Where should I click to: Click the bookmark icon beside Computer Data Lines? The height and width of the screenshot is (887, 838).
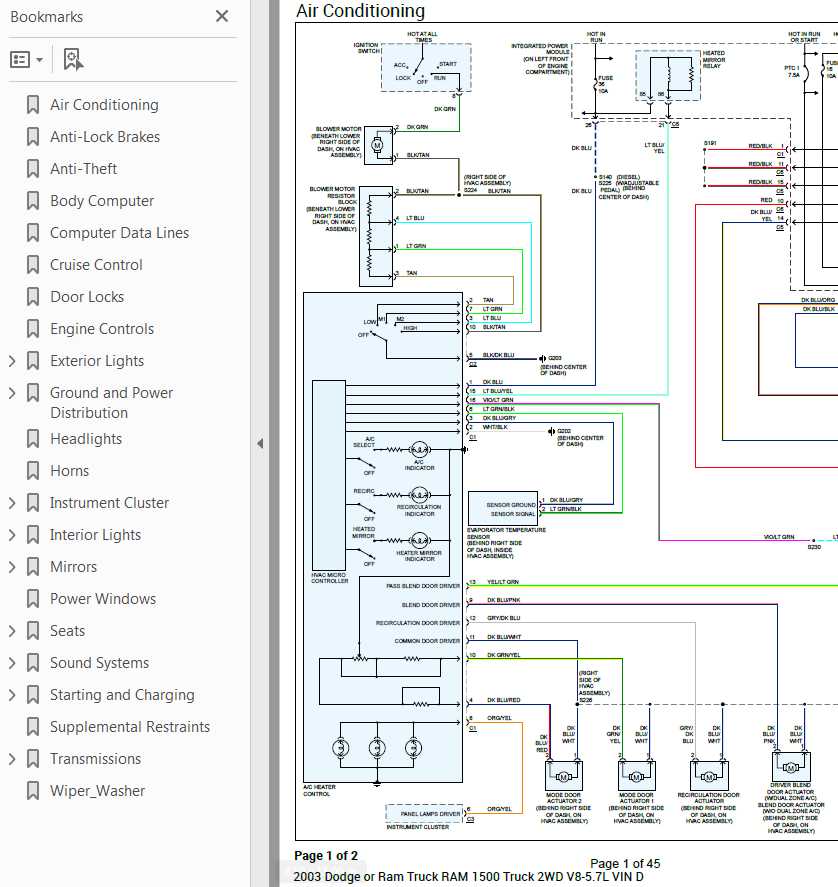click(x=33, y=232)
